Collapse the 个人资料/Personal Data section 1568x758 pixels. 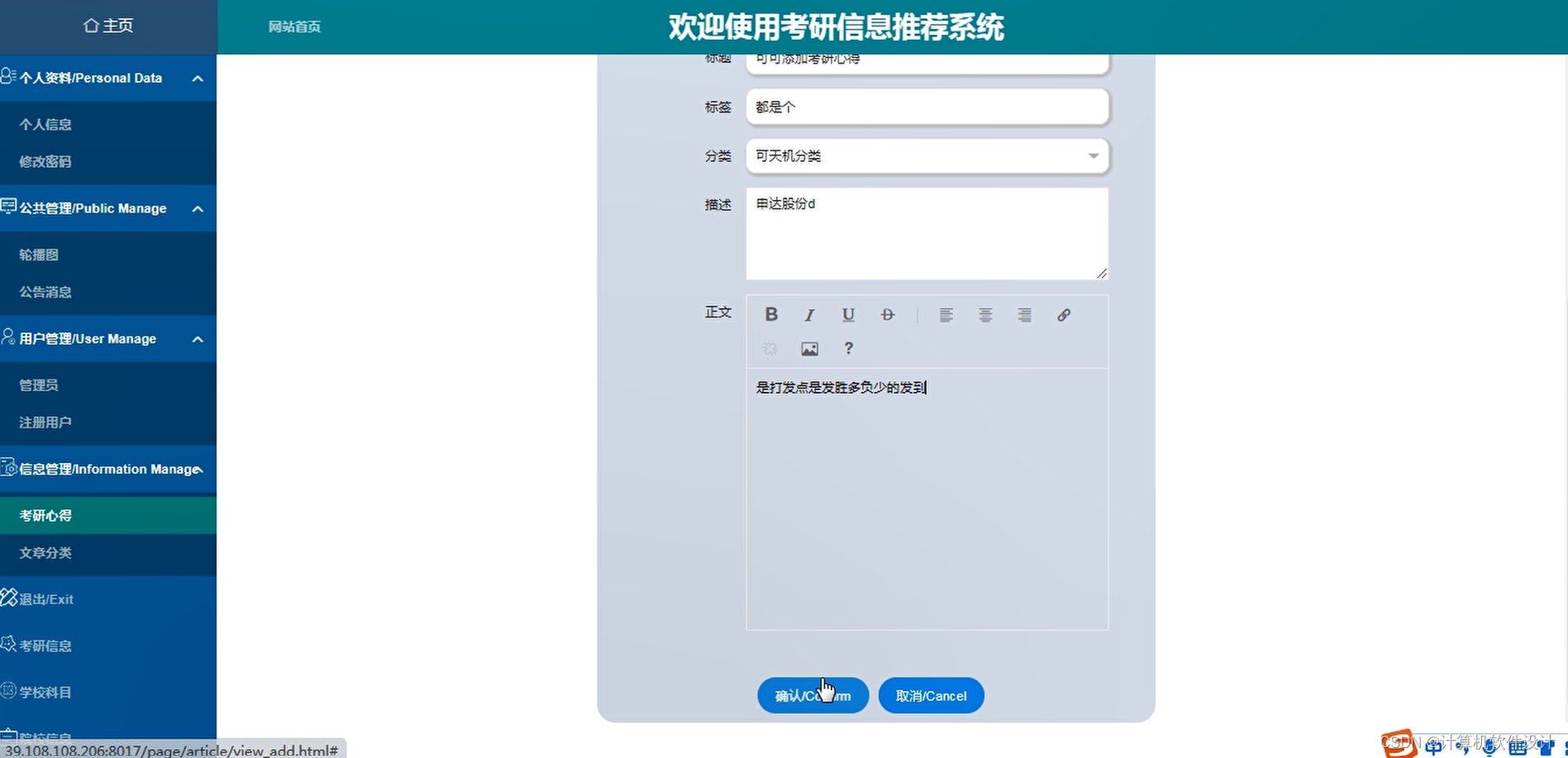point(198,79)
